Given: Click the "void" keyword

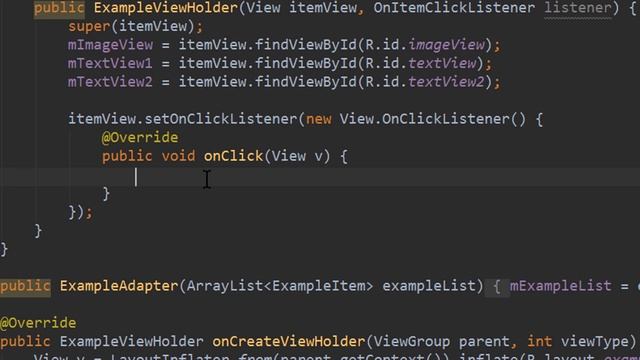Looking at the screenshot, I should coord(178,156).
